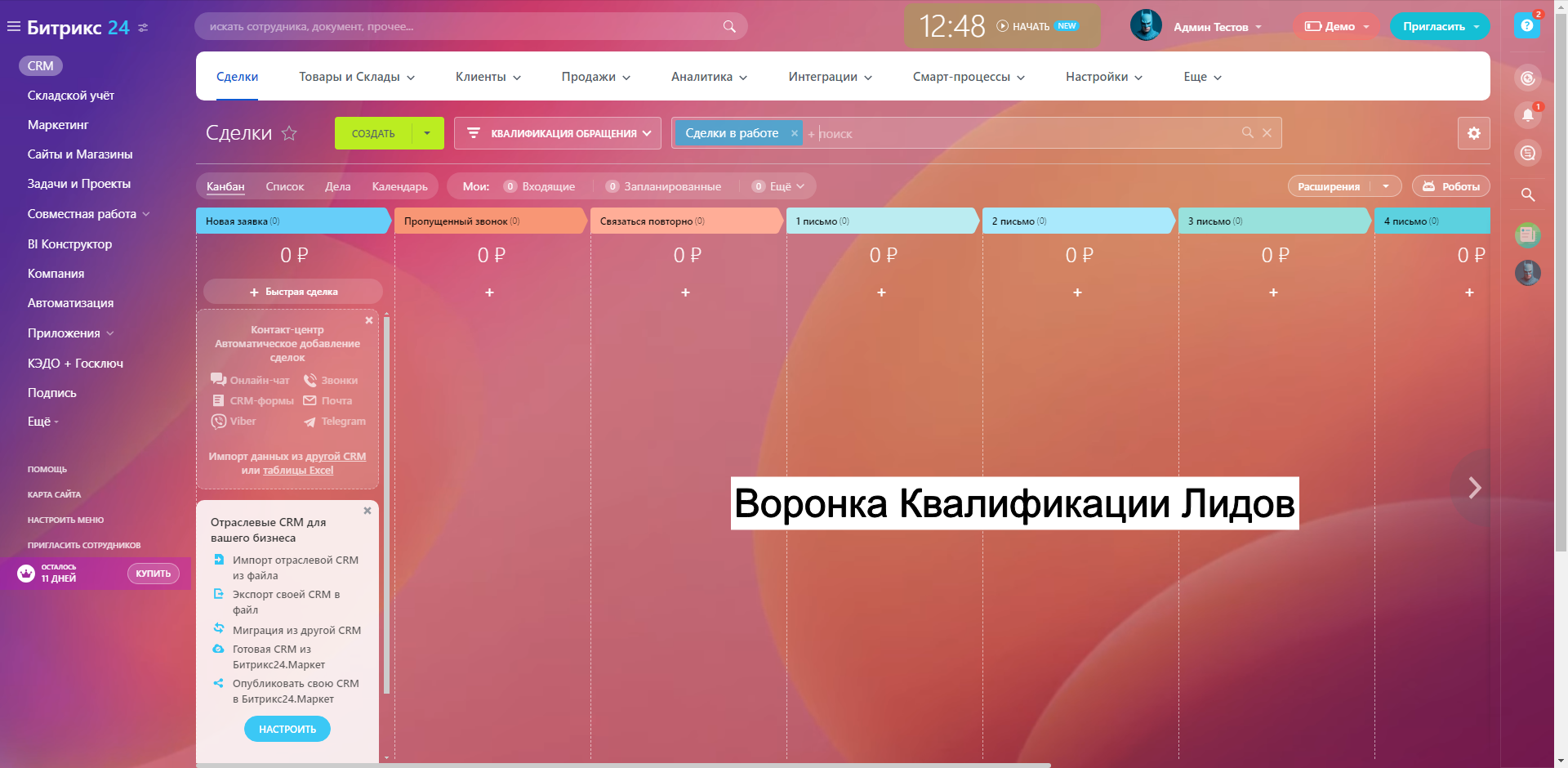Click the sliders icon beside Битрикс 24 logo
1568x768 pixels.
(x=143, y=28)
